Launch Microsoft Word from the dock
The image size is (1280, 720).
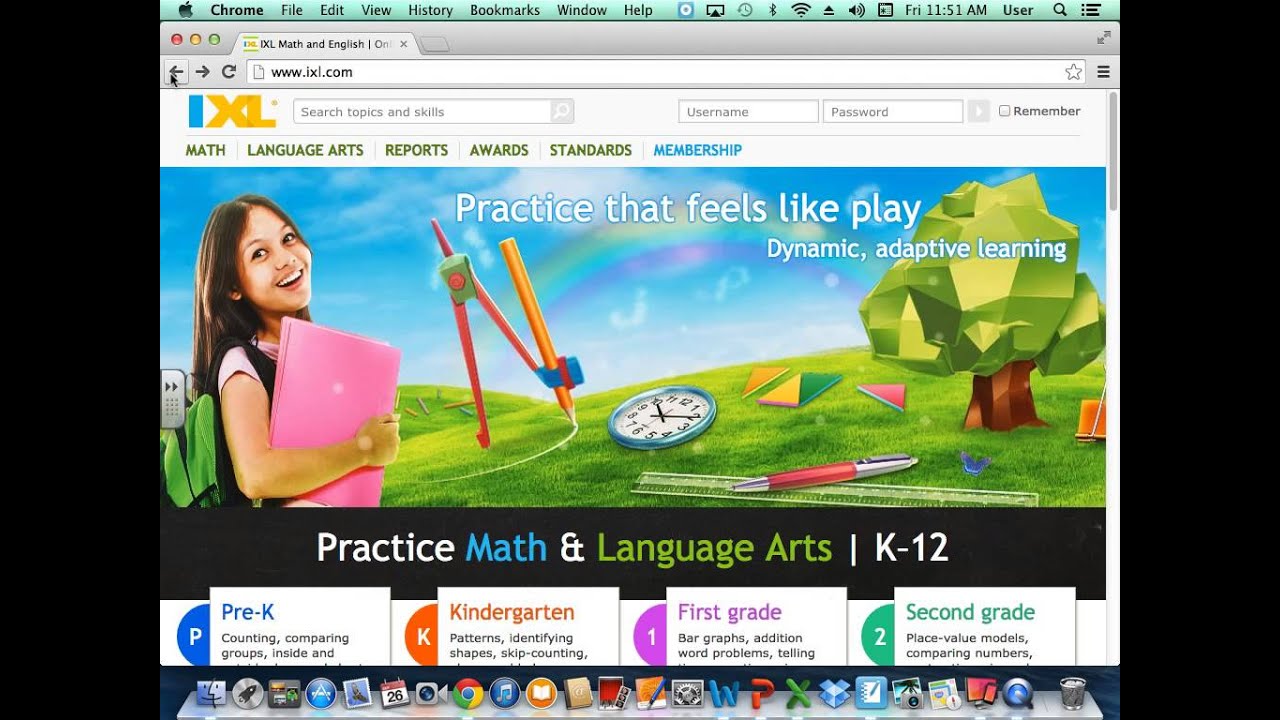point(724,693)
